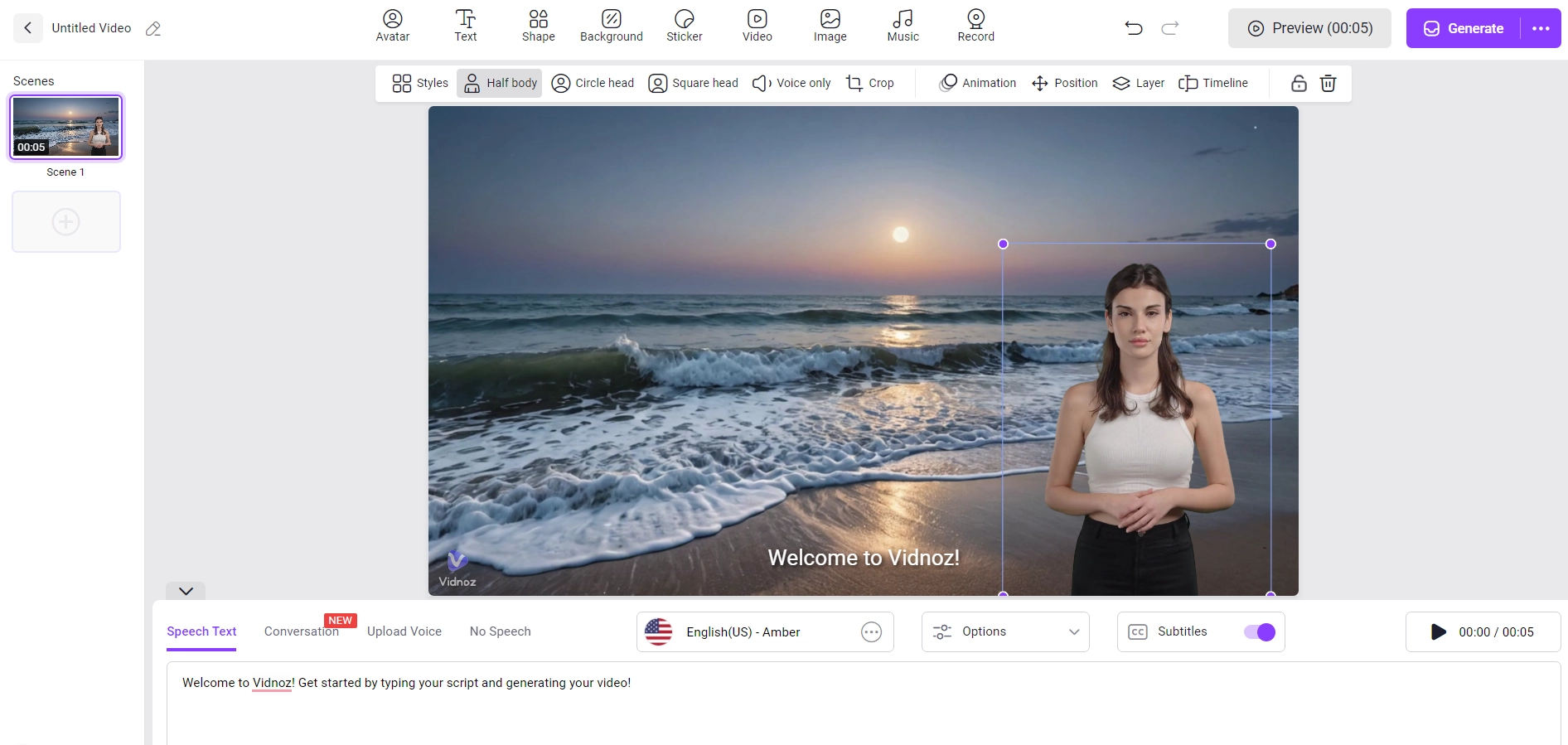Toggle the Subtitles switch off

(x=1259, y=632)
